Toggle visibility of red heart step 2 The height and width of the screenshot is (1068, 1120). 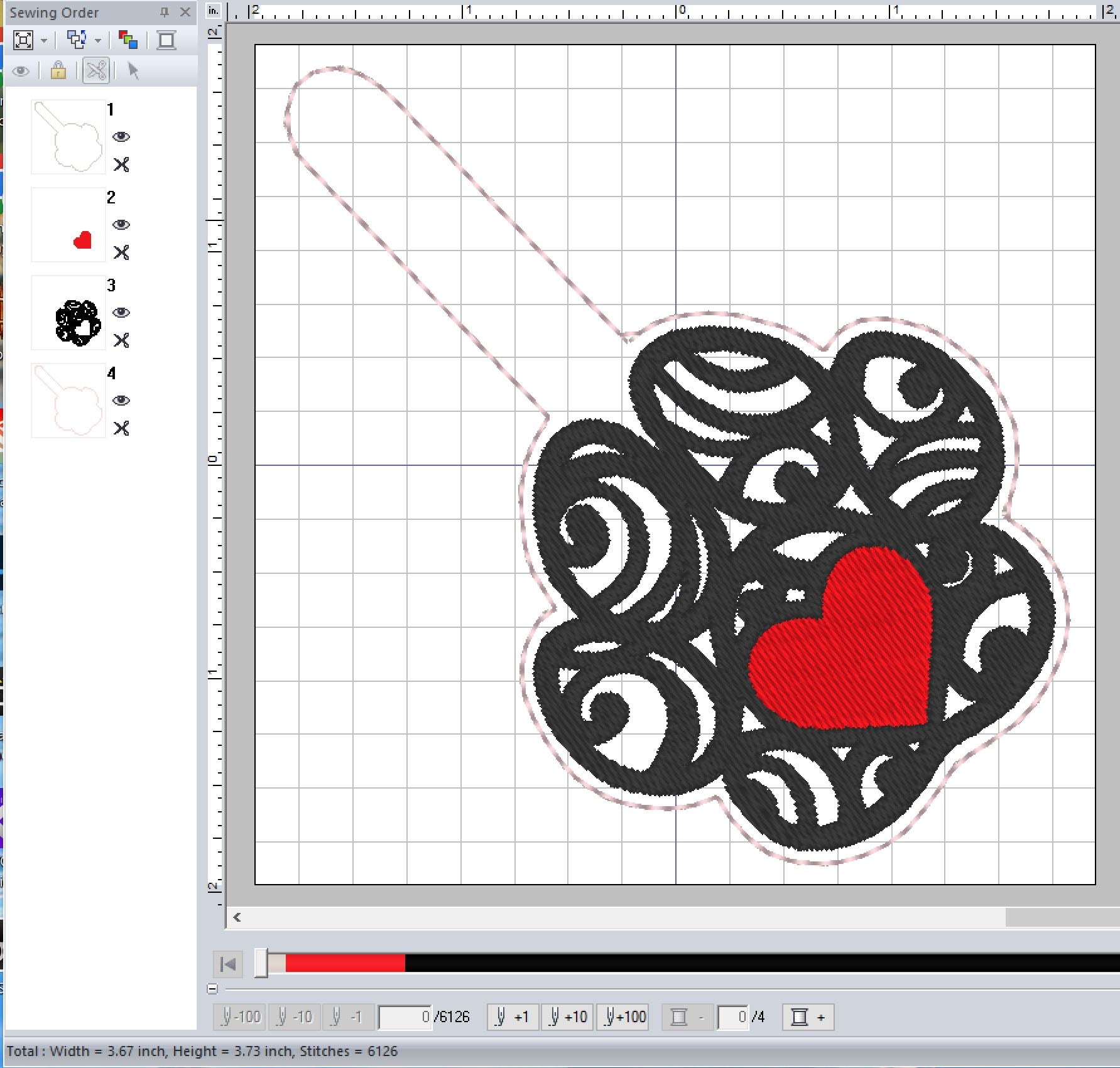point(121,225)
